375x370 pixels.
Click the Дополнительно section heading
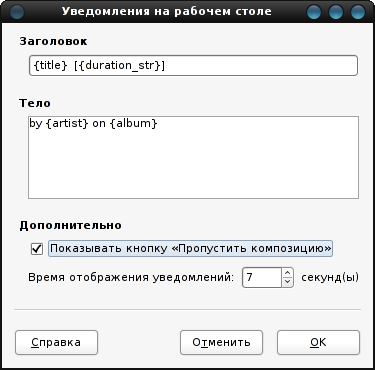click(70, 225)
